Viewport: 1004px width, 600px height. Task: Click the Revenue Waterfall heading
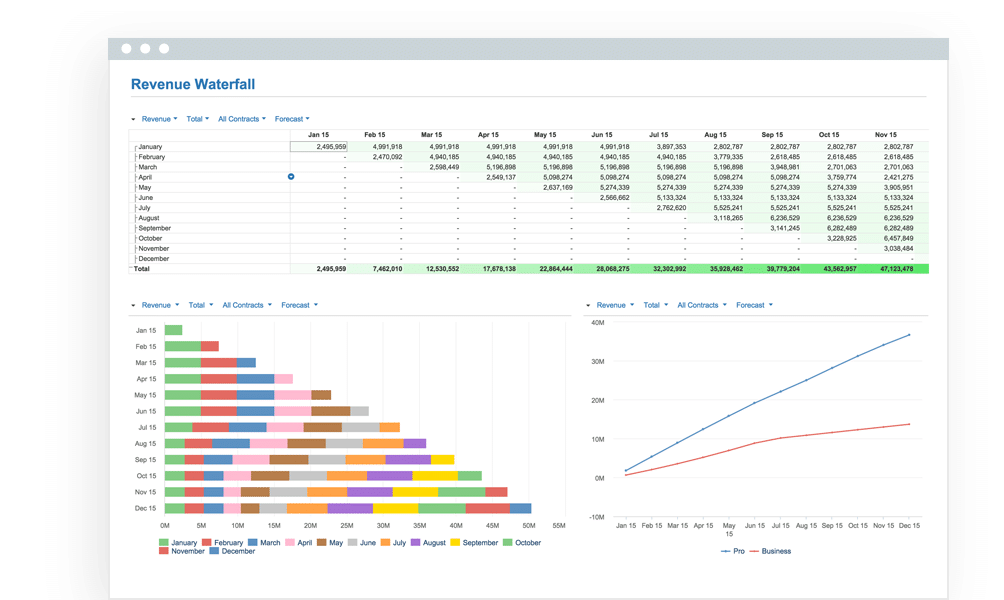tap(192, 84)
